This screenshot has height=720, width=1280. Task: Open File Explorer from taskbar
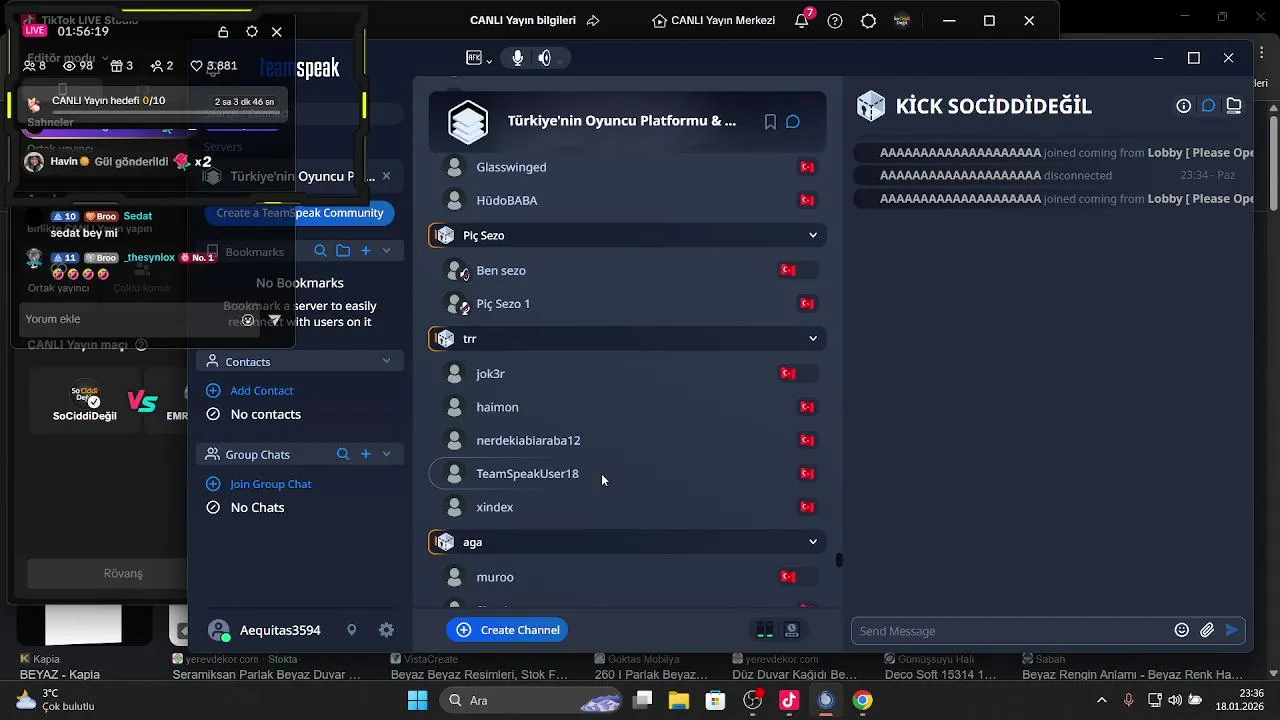pyautogui.click(x=679, y=700)
